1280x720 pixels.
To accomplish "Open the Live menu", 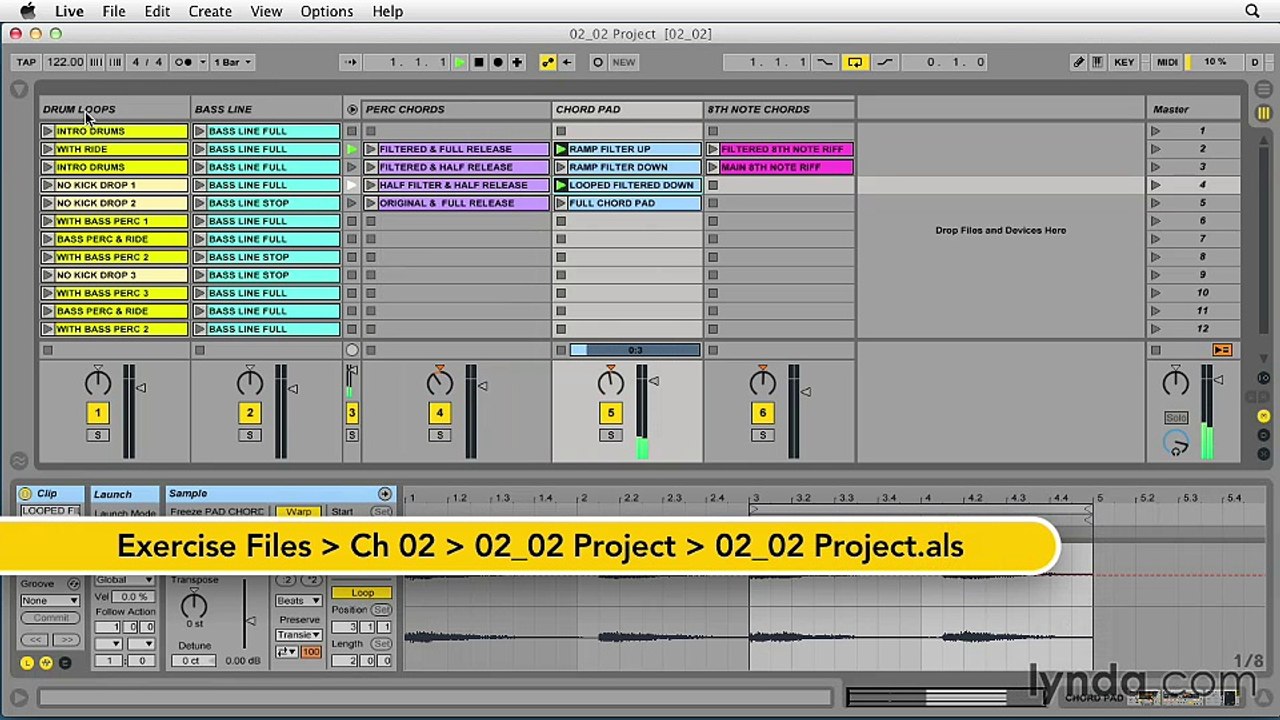I will 69,11.
